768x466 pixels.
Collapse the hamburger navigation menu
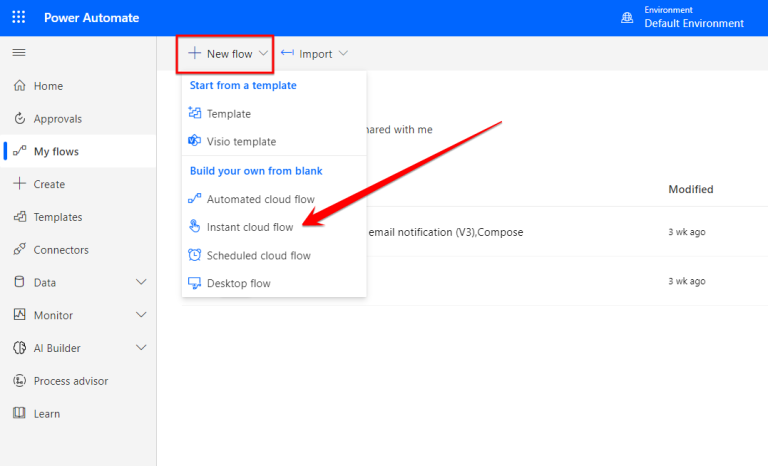pyautogui.click(x=19, y=53)
